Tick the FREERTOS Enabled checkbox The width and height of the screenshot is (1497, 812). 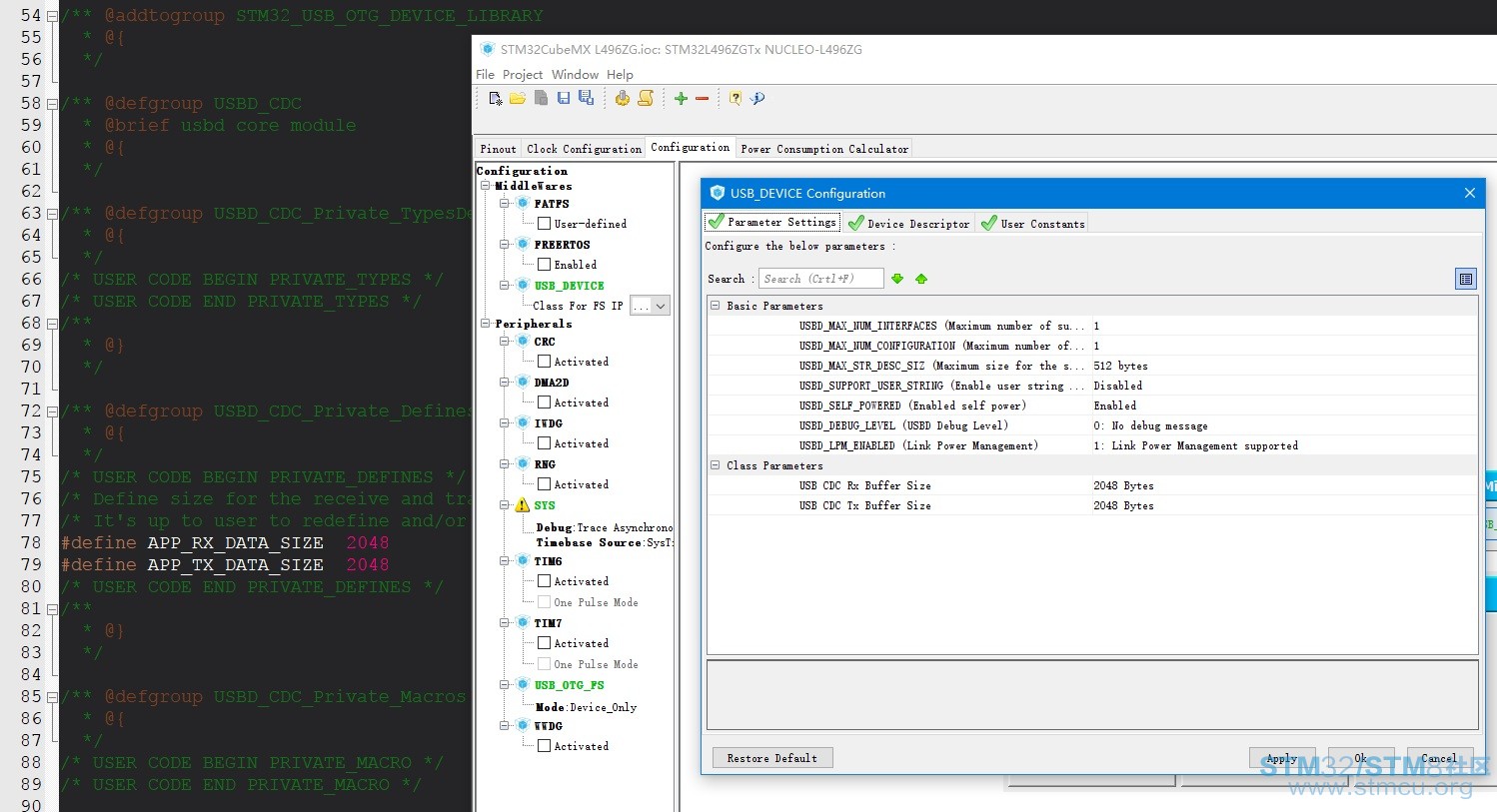click(544, 265)
